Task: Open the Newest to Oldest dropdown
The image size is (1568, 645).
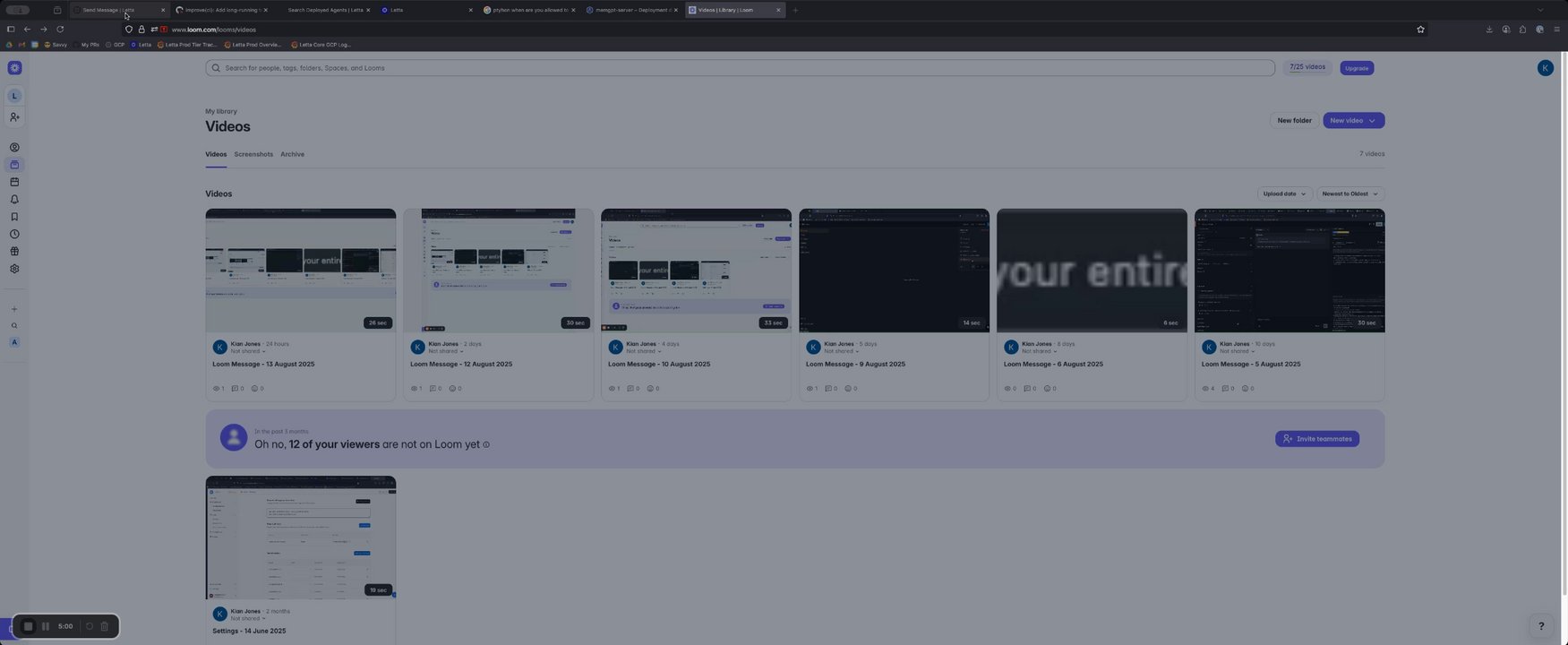Action: 1350,193
